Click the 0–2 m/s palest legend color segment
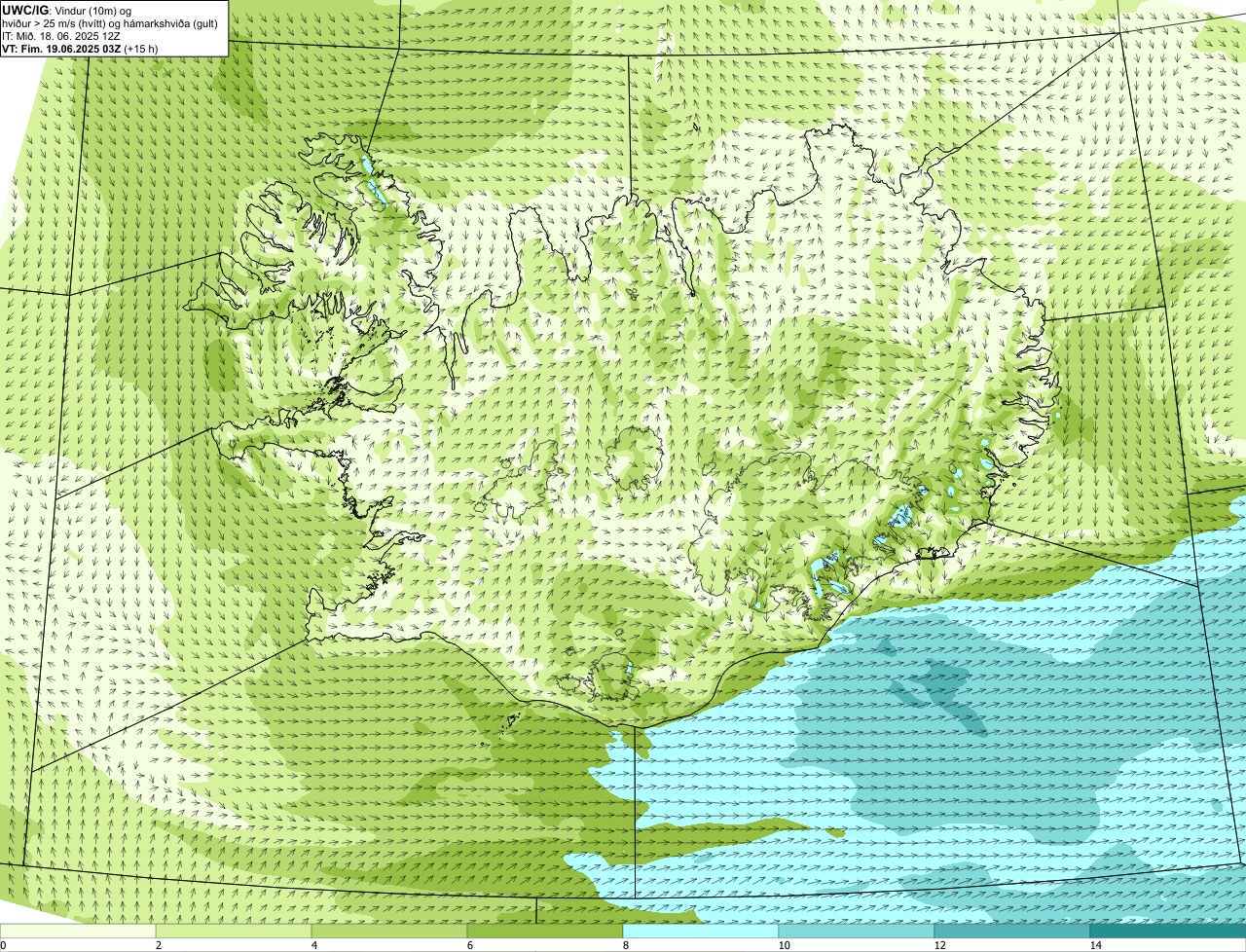Viewport: 1246px width, 952px height. pyautogui.click(x=78, y=931)
